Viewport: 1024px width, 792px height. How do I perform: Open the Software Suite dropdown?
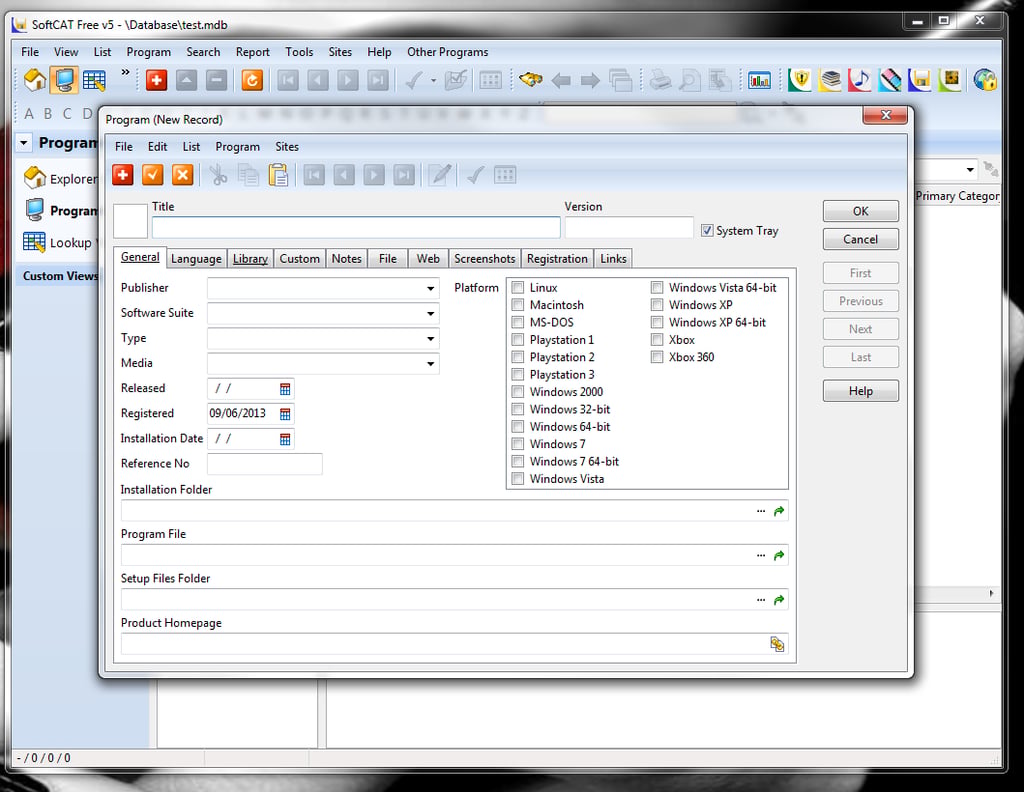coord(430,313)
